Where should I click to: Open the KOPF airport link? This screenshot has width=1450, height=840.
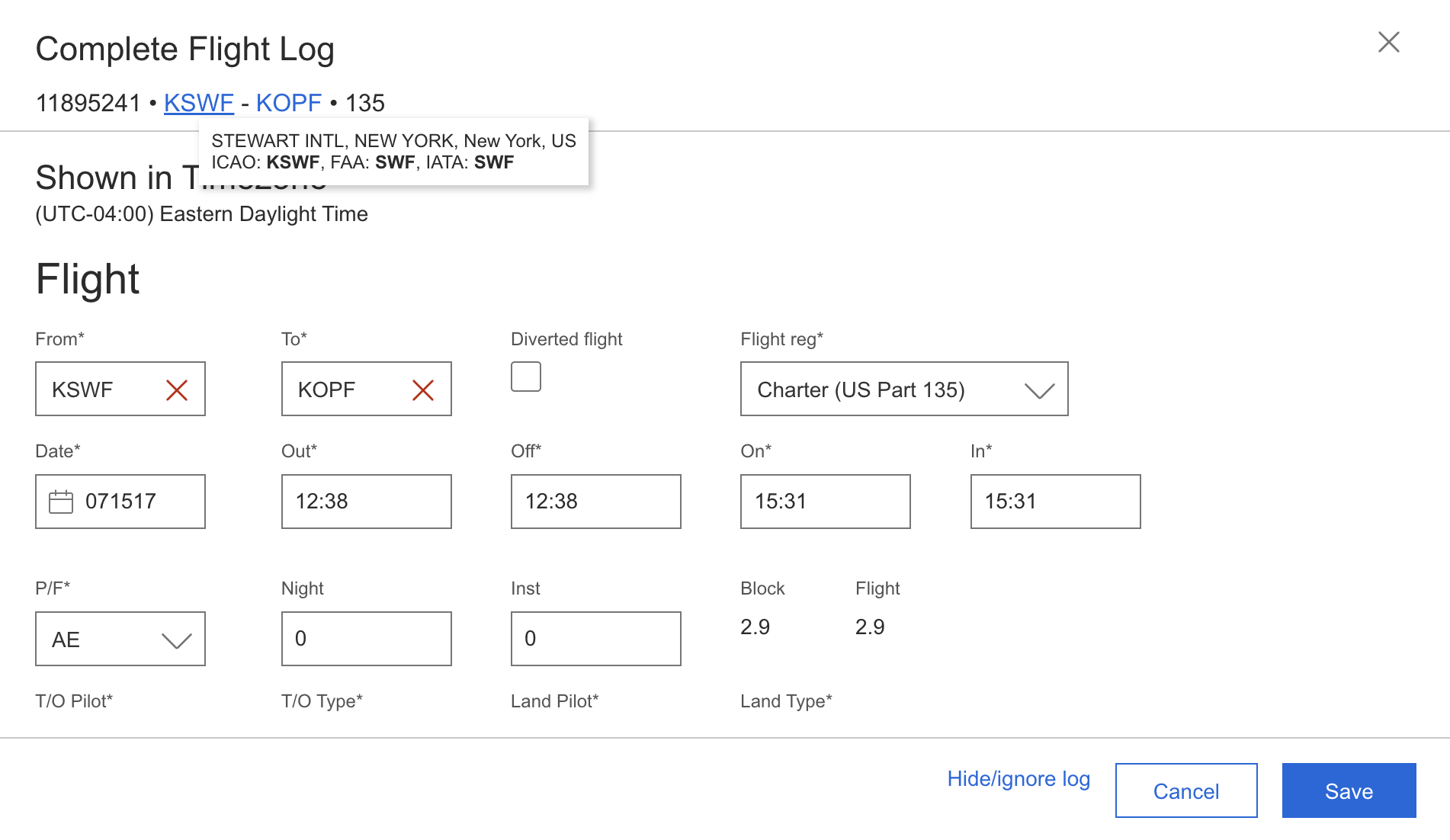pyautogui.click(x=288, y=103)
